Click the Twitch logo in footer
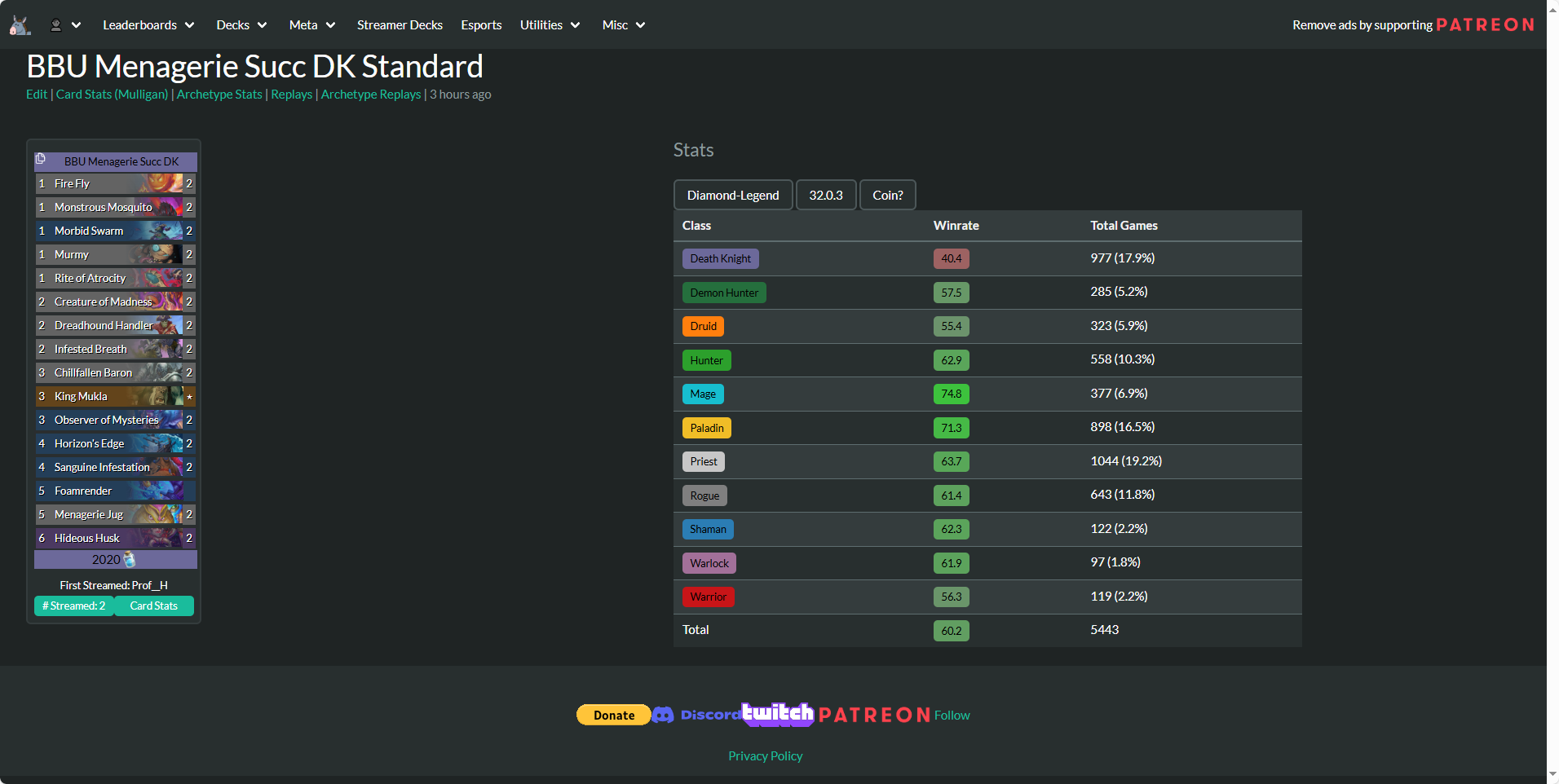 pyautogui.click(x=777, y=714)
